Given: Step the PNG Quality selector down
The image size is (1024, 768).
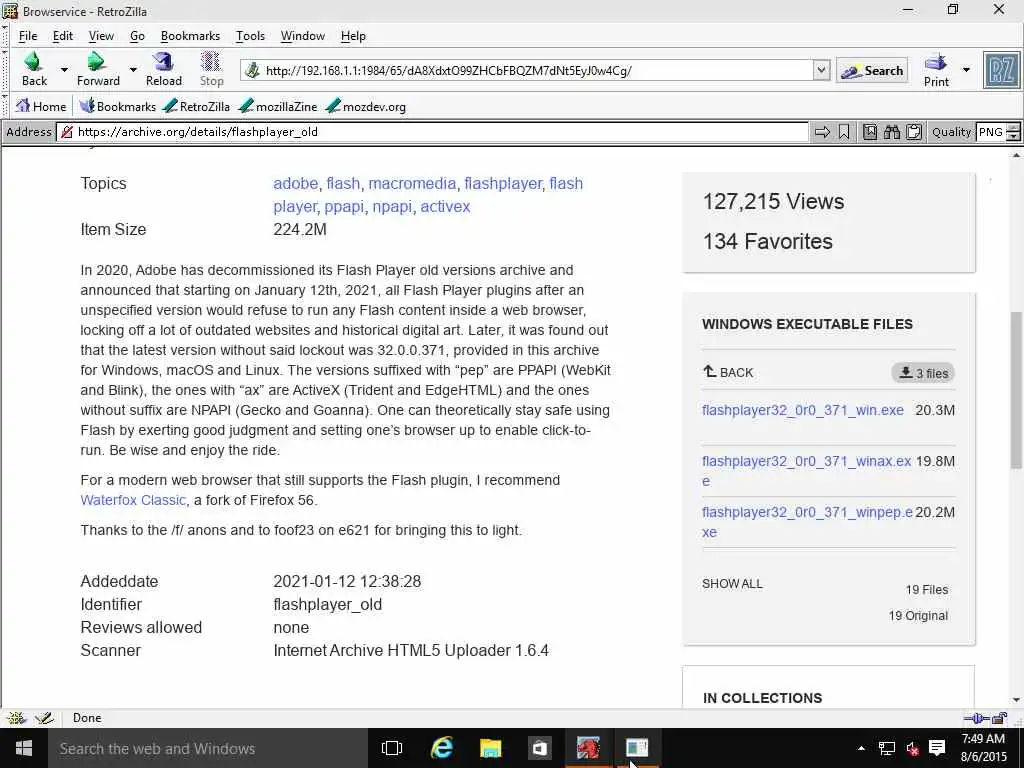Looking at the screenshot, I should pos(1013,136).
